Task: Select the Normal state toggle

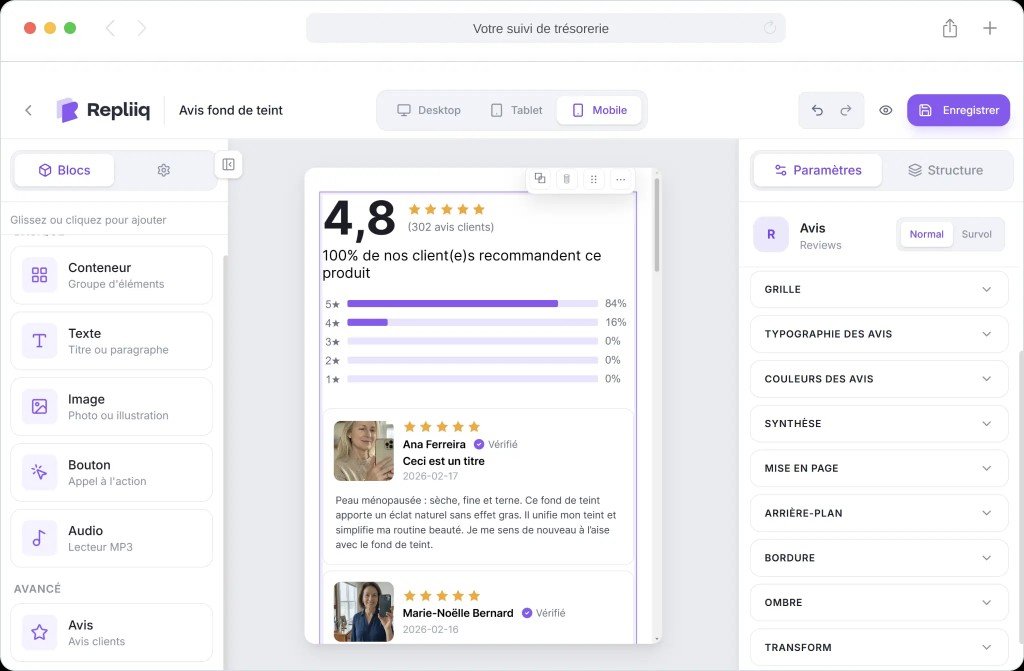Action: coord(926,234)
